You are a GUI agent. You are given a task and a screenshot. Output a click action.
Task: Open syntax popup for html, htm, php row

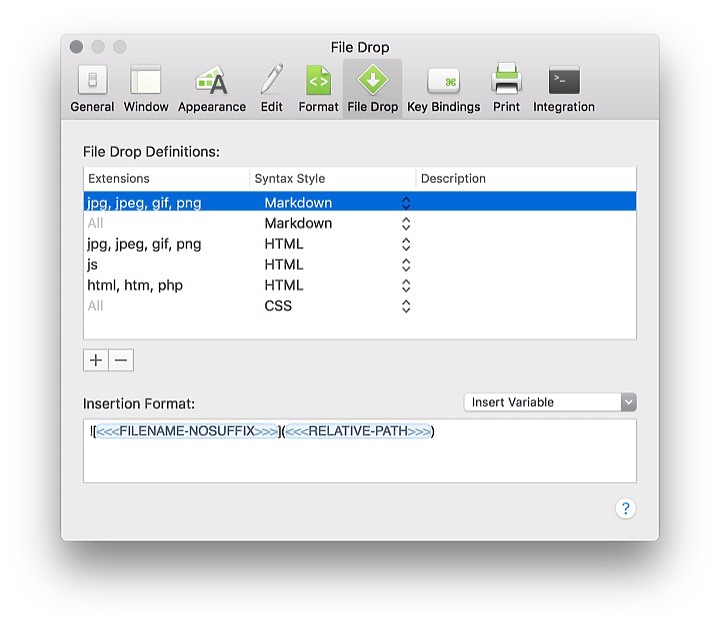(406, 286)
